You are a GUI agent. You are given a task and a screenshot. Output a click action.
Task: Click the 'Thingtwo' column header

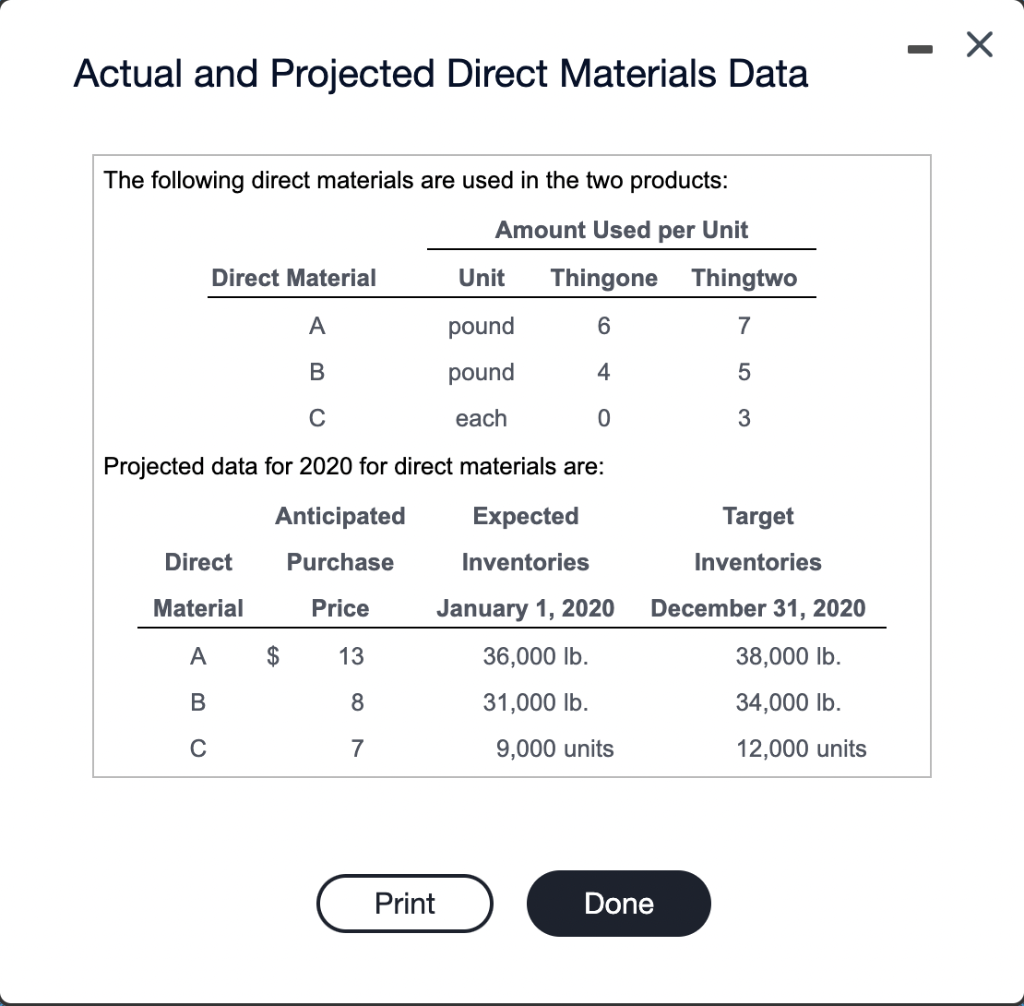tap(744, 278)
